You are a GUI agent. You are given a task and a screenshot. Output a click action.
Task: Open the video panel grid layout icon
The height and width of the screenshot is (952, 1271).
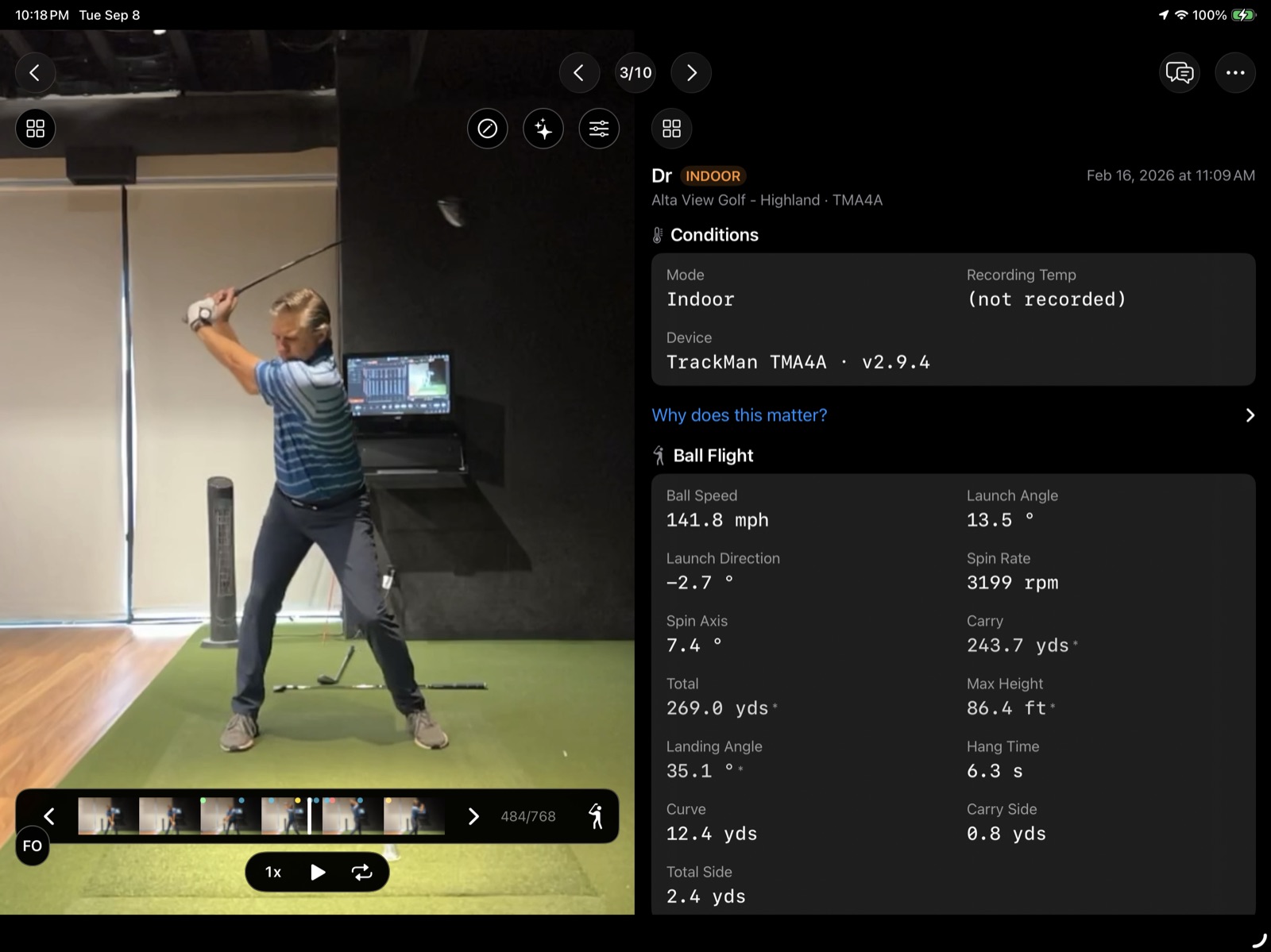[35, 129]
